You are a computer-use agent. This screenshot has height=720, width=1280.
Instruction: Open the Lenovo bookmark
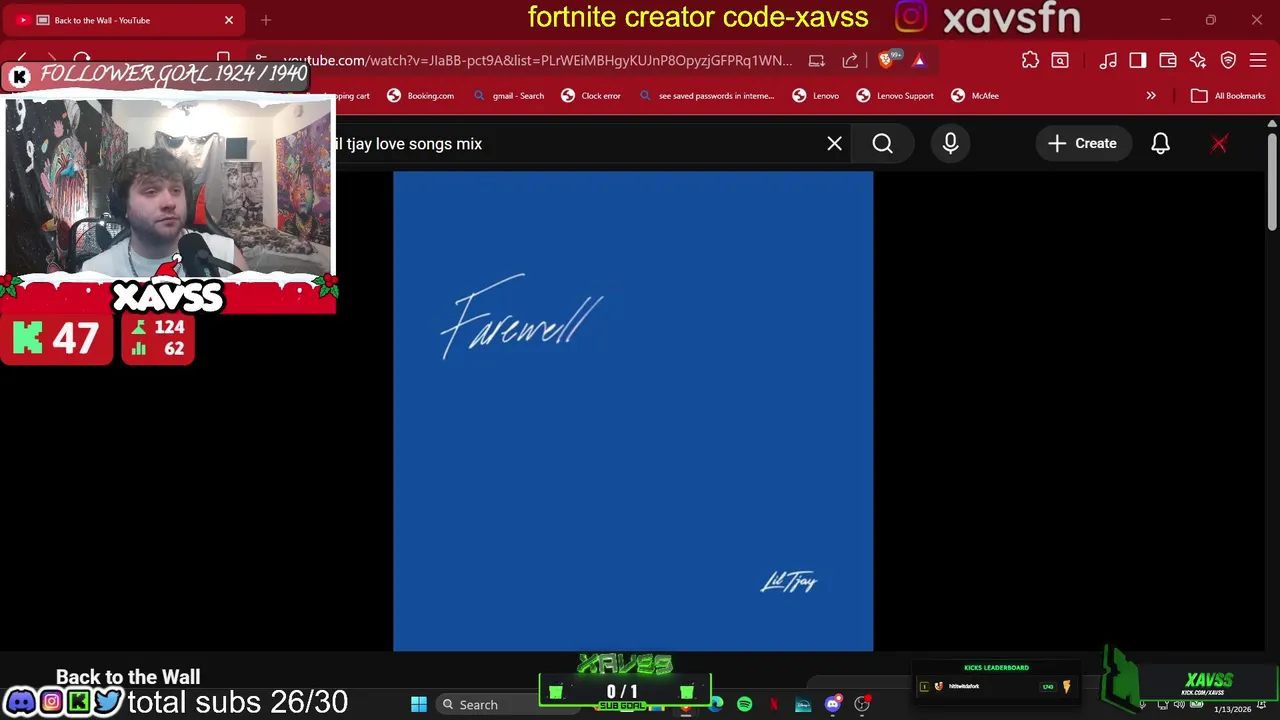click(816, 96)
